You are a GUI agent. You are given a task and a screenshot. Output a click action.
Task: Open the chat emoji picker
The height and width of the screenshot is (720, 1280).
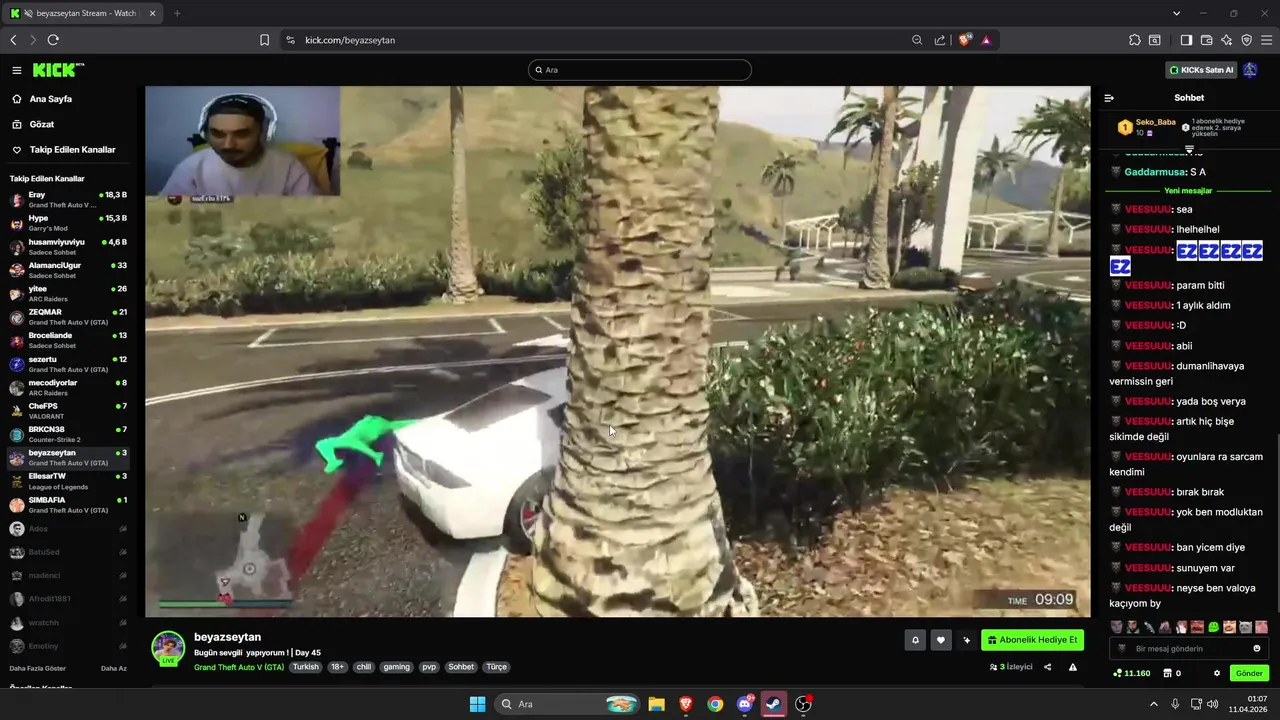1257,648
